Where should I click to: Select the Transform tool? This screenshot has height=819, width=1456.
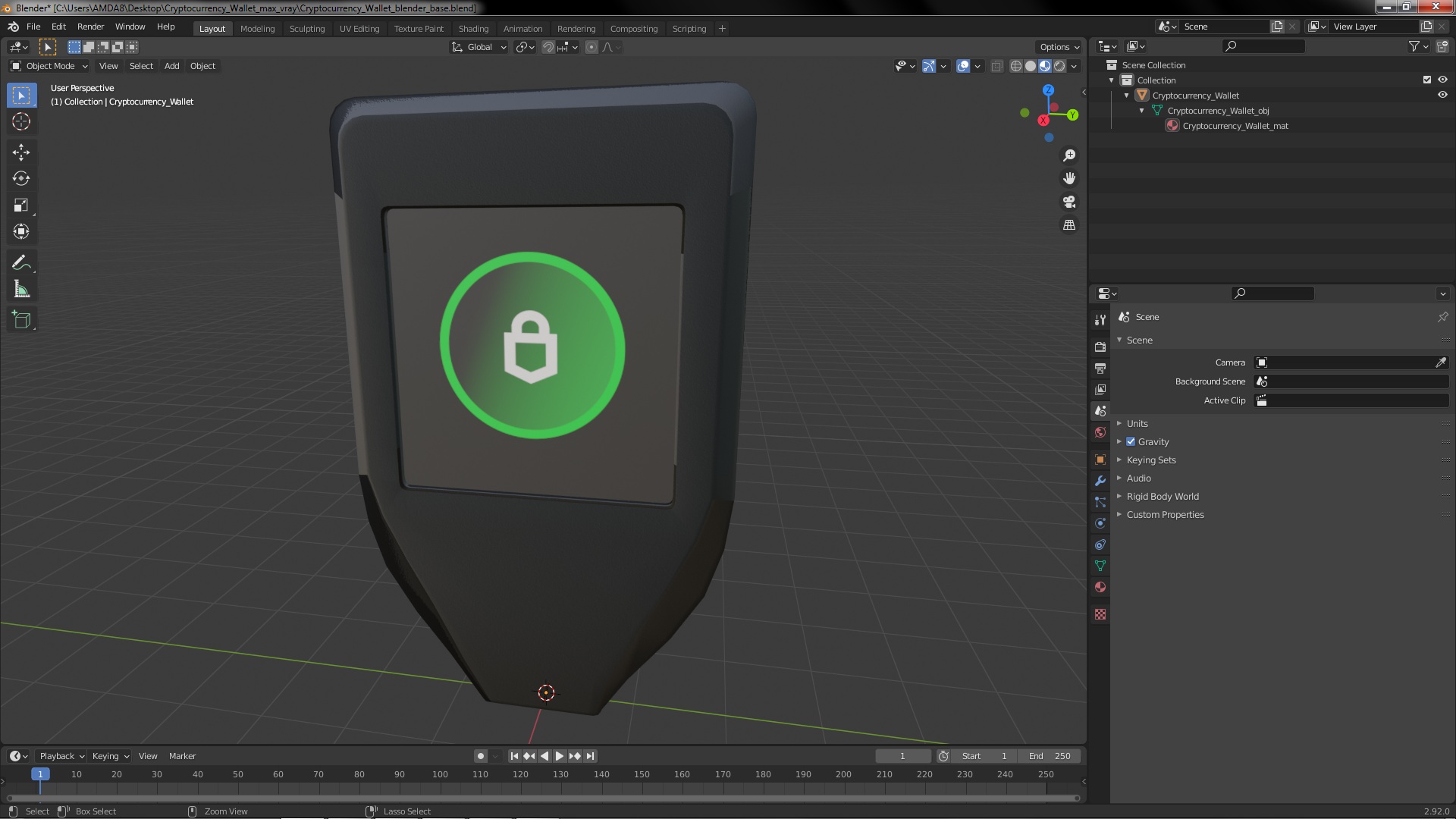click(21, 232)
